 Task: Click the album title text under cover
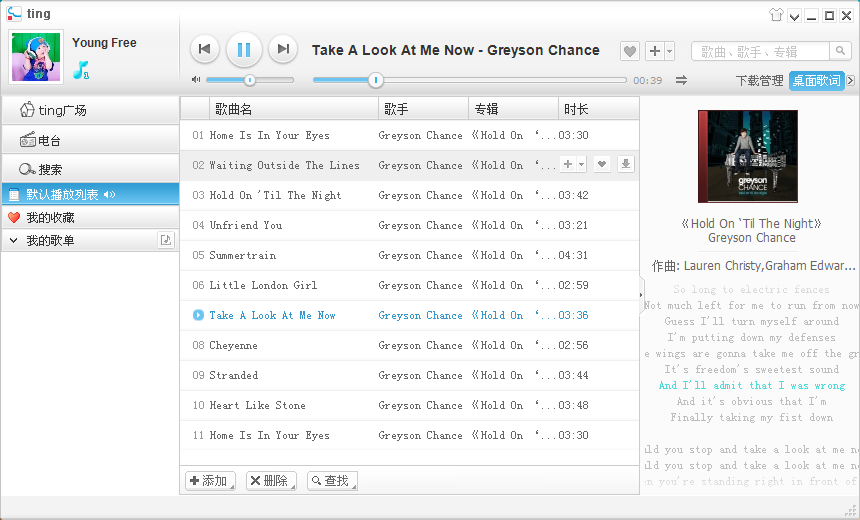click(x=751, y=223)
